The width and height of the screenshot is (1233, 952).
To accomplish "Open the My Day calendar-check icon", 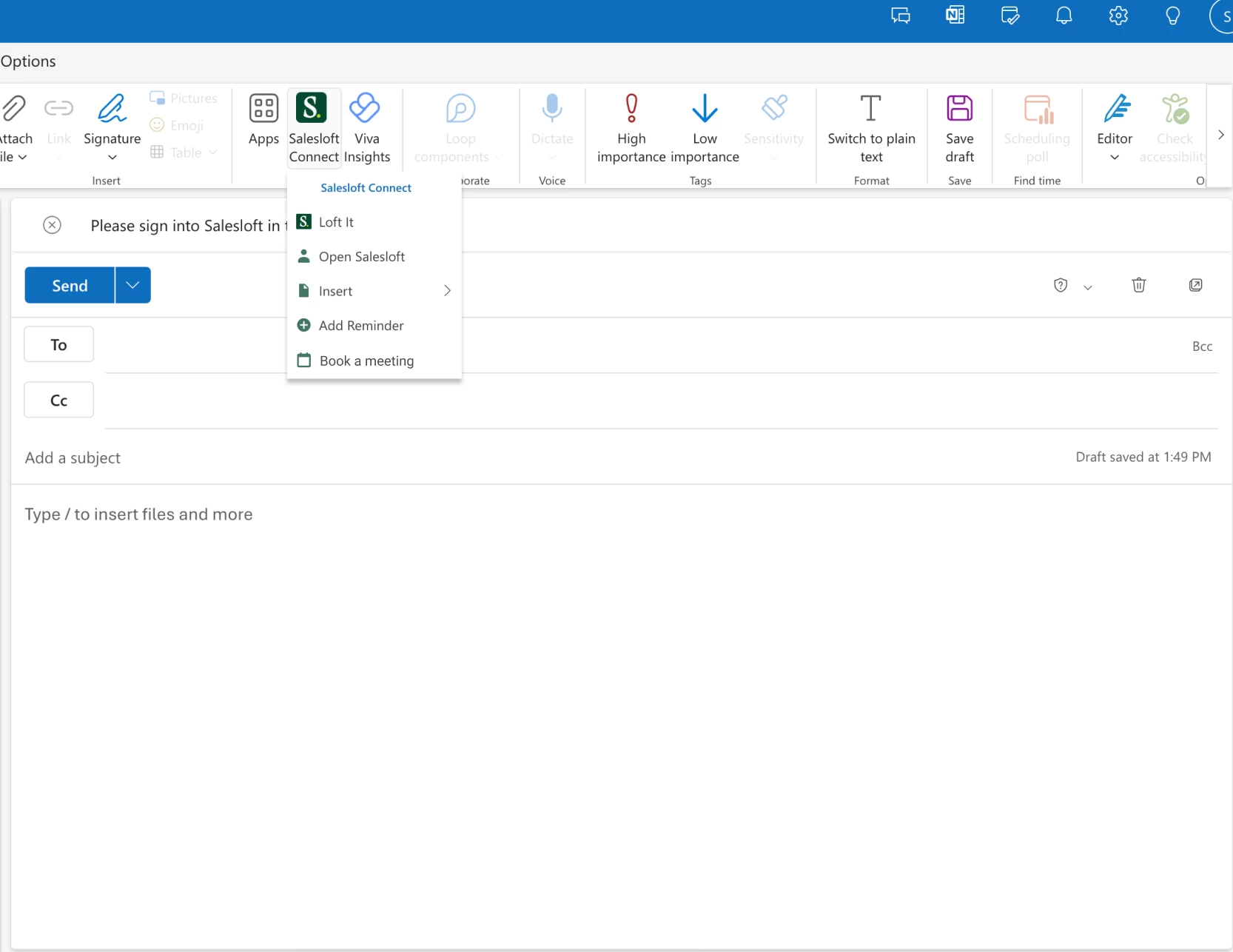I will [x=1009, y=16].
